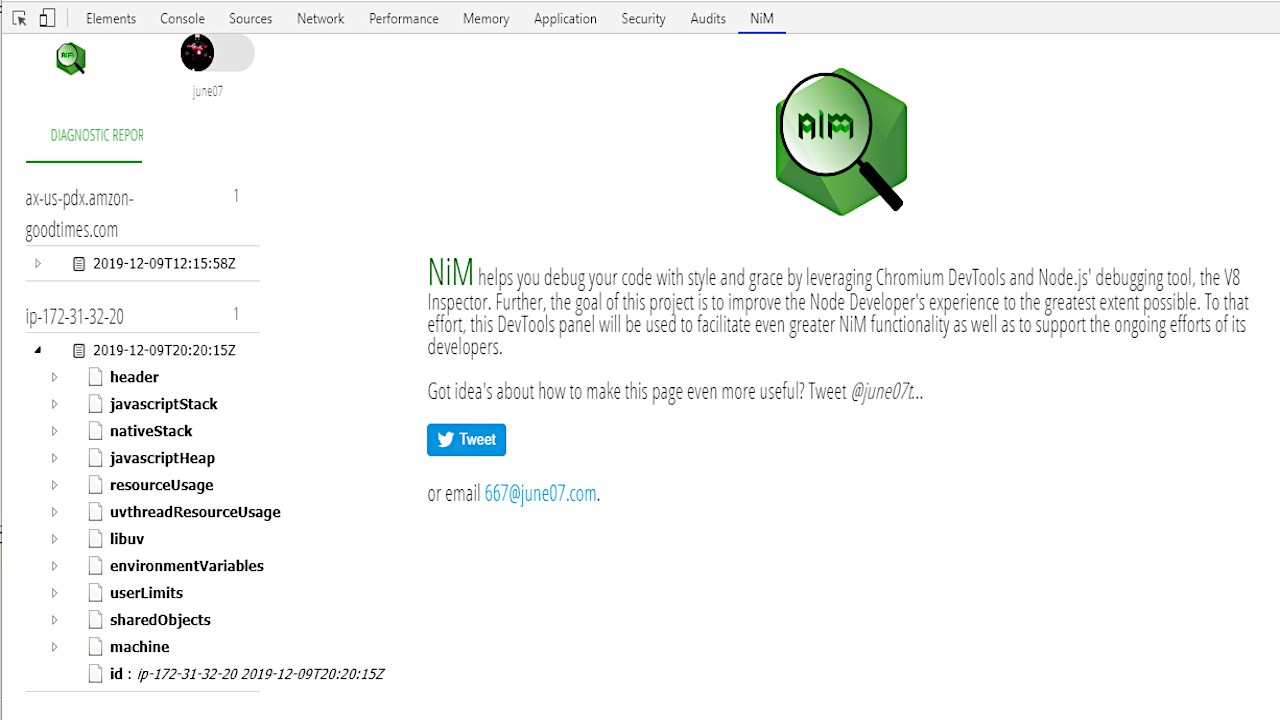Select the machine tree label
Viewport: 1280px width, 720px height.
[x=139, y=647]
